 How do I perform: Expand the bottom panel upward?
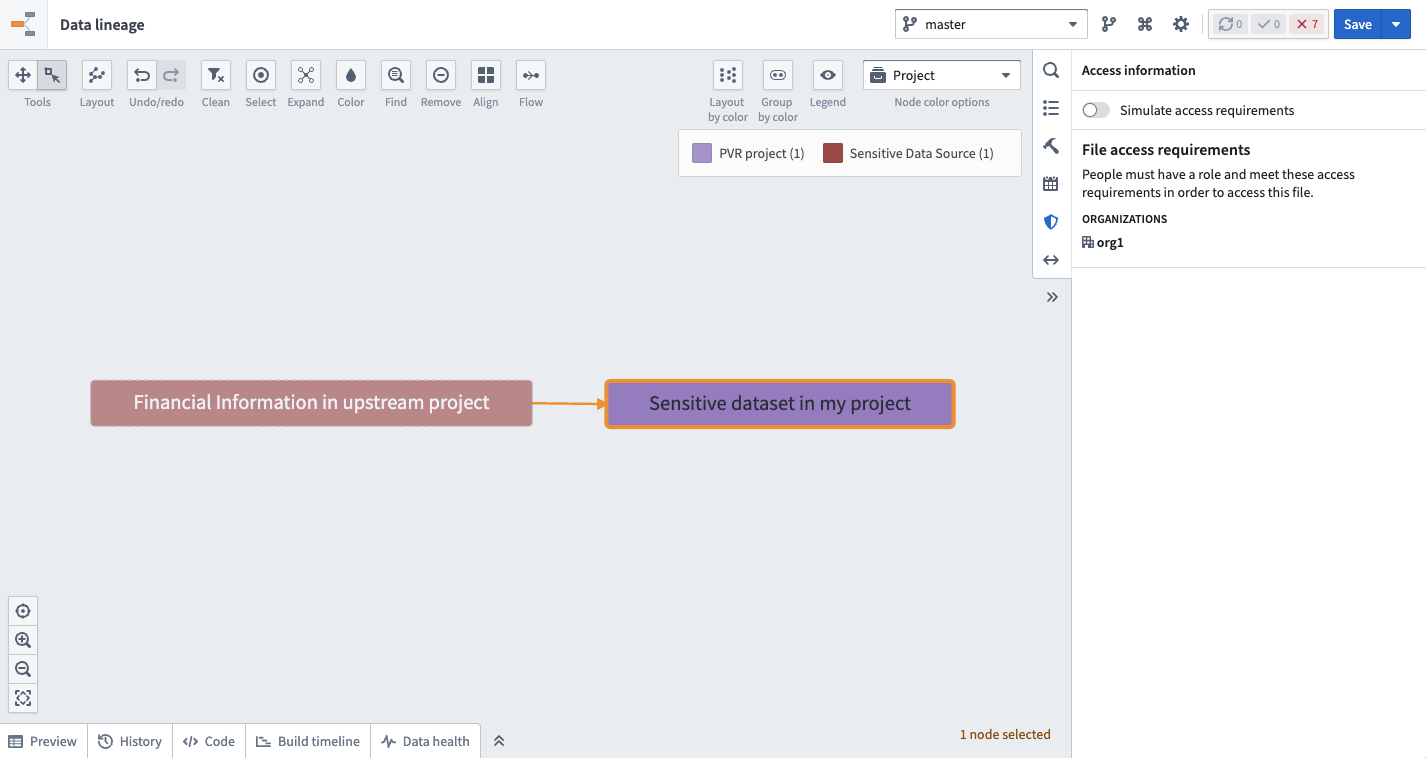click(499, 741)
